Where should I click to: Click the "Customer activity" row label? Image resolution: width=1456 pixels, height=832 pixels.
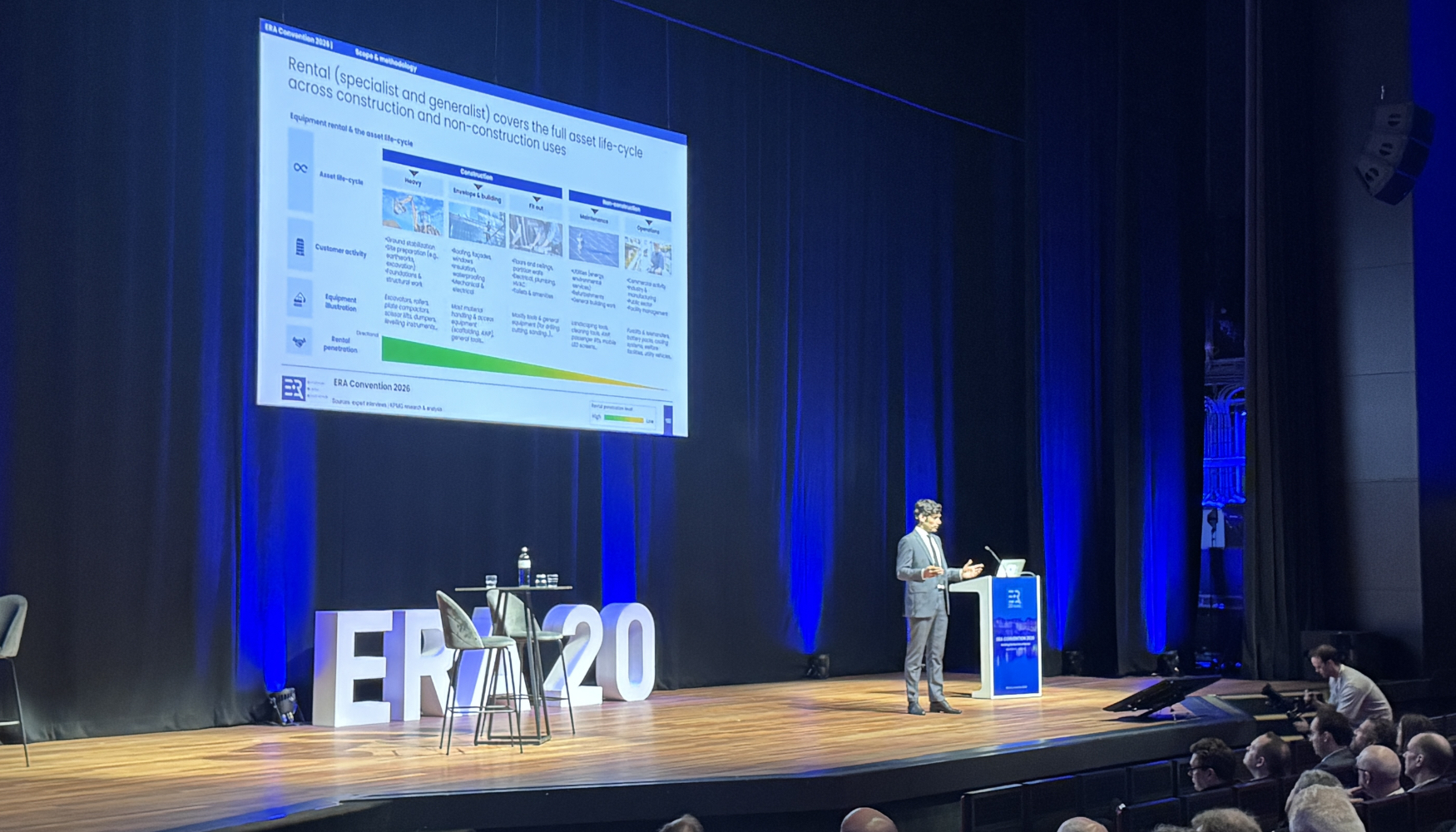pyautogui.click(x=340, y=250)
